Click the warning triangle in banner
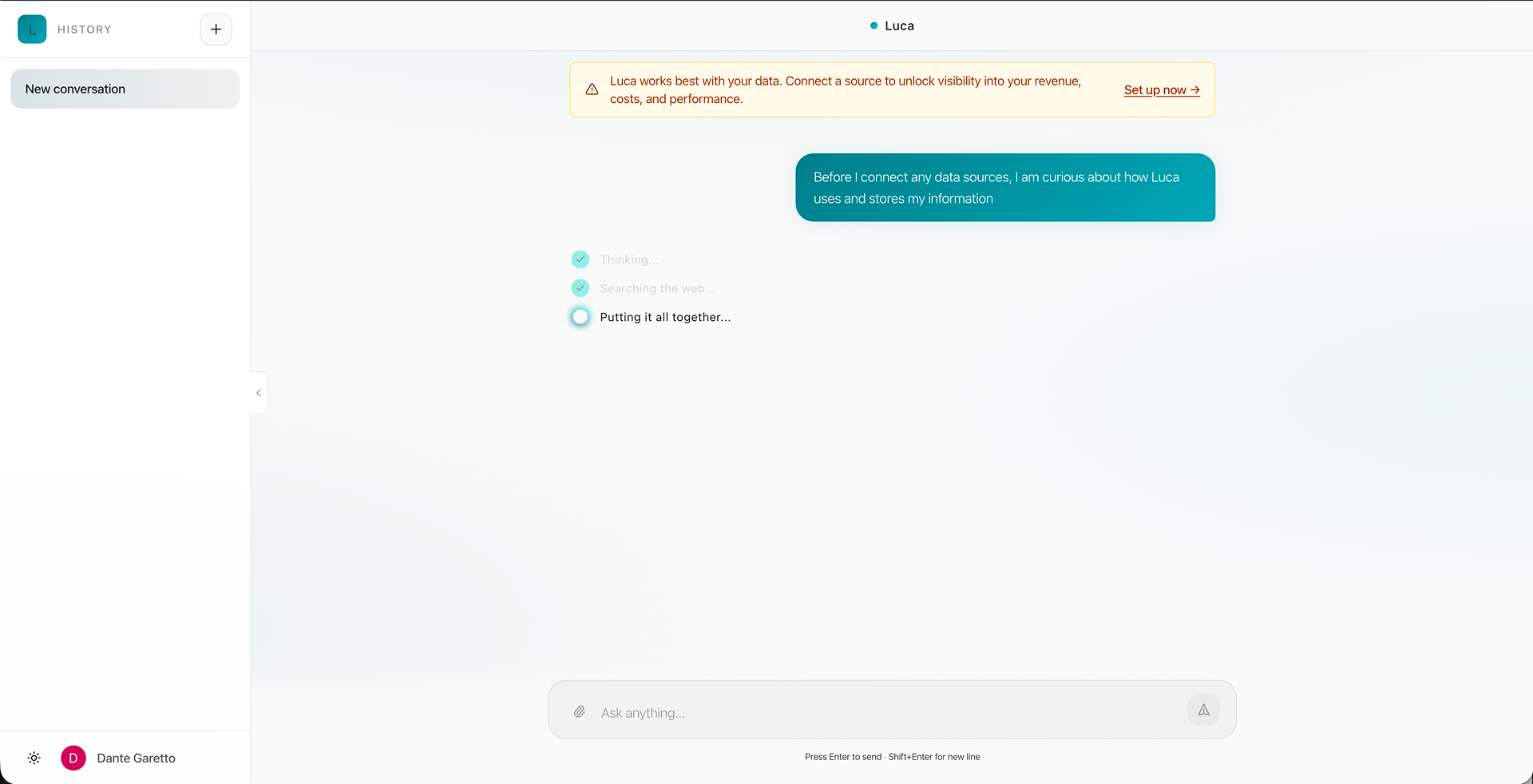Viewport: 1533px width, 784px height. tap(592, 89)
